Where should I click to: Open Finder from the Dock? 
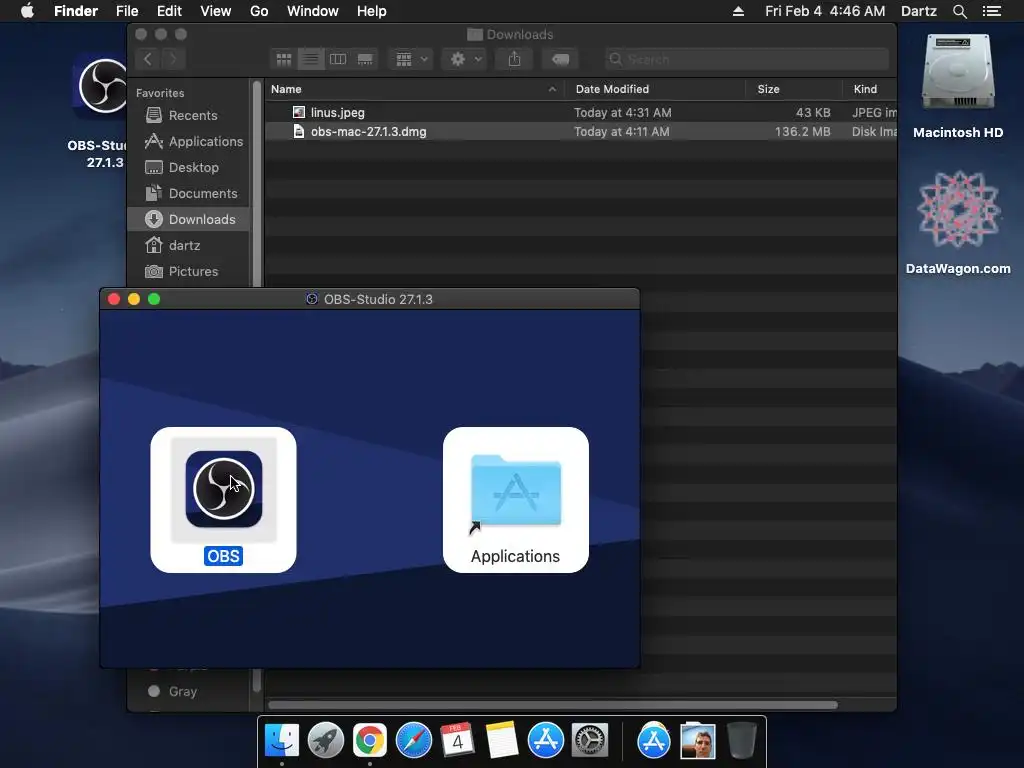pos(282,741)
